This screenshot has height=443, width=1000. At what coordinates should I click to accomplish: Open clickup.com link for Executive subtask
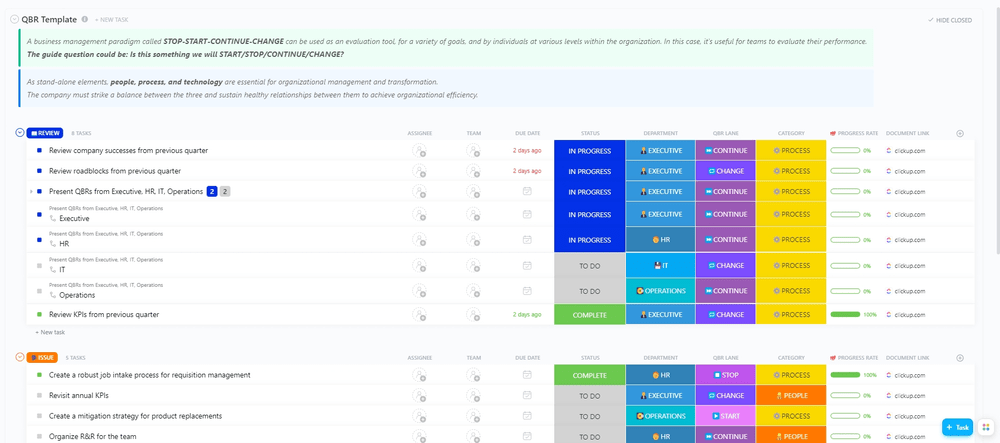909,214
